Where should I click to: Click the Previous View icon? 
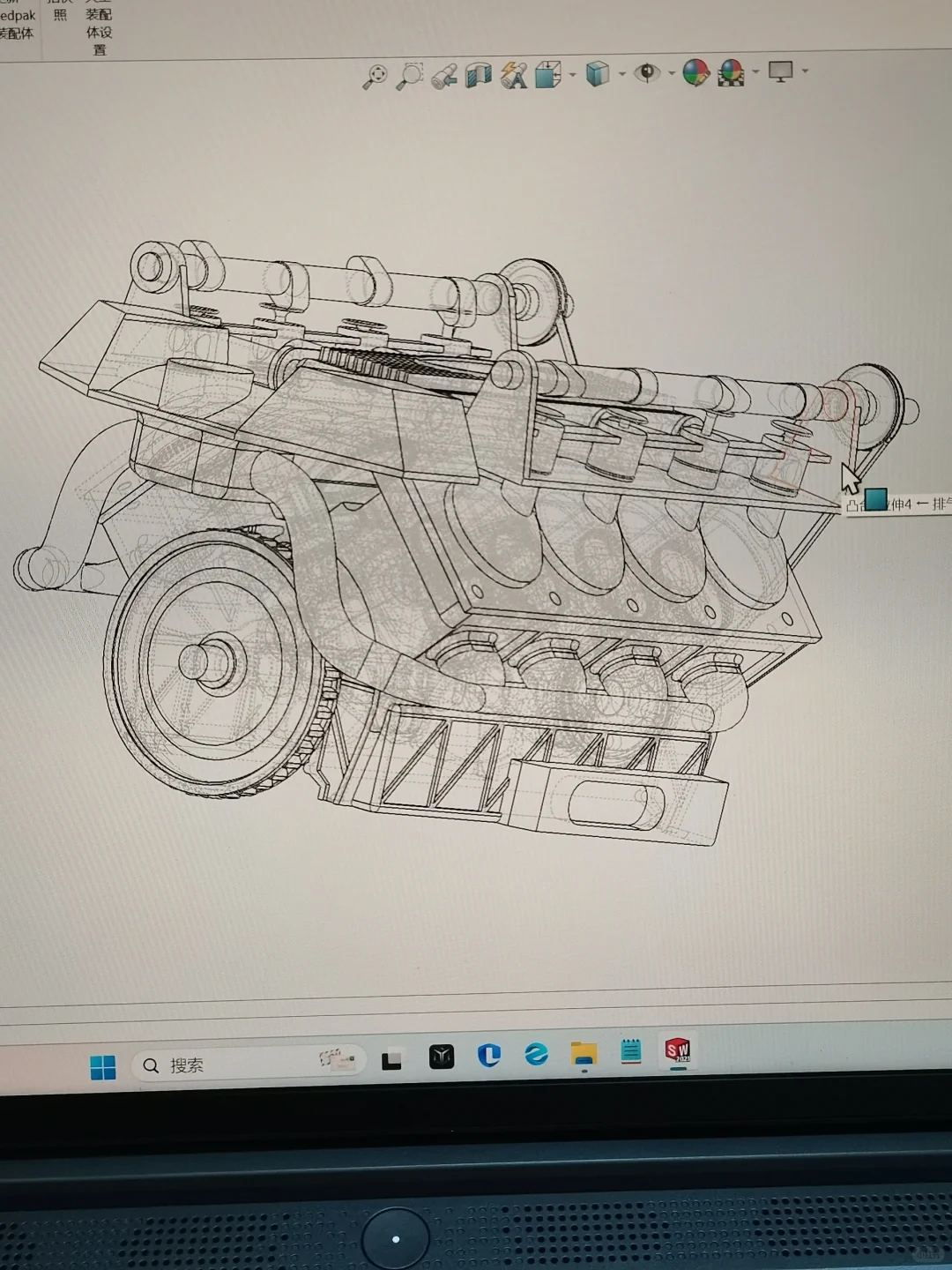point(444,76)
